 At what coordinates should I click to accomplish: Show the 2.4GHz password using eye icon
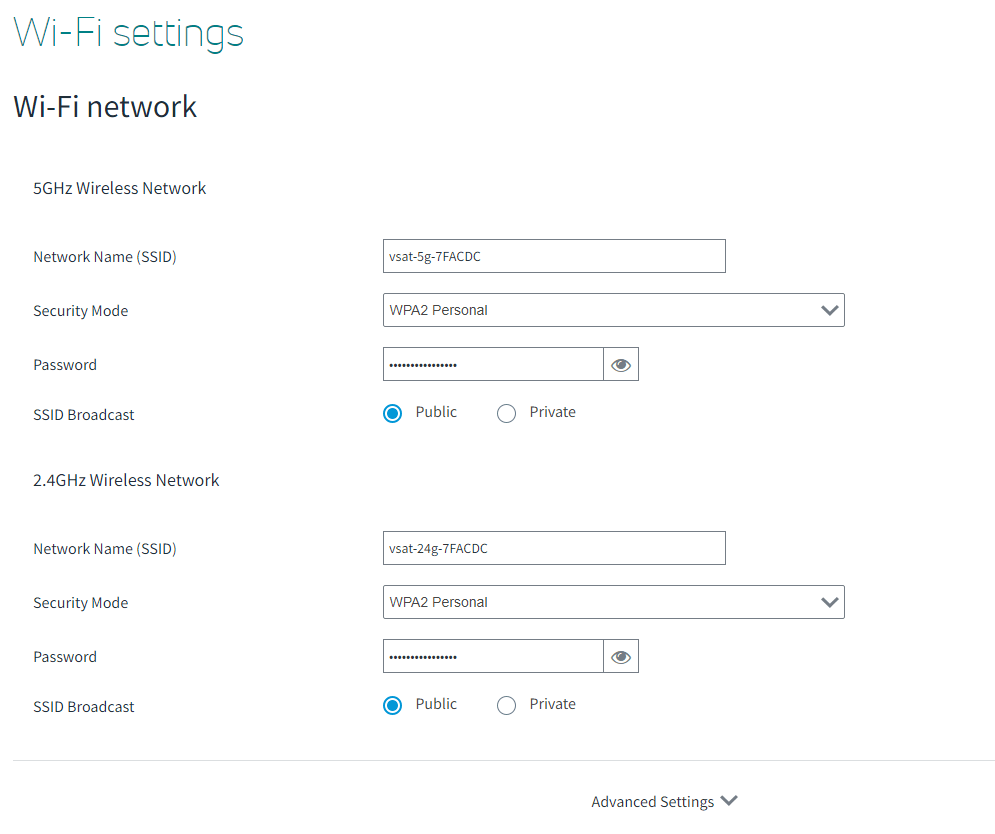(x=621, y=657)
